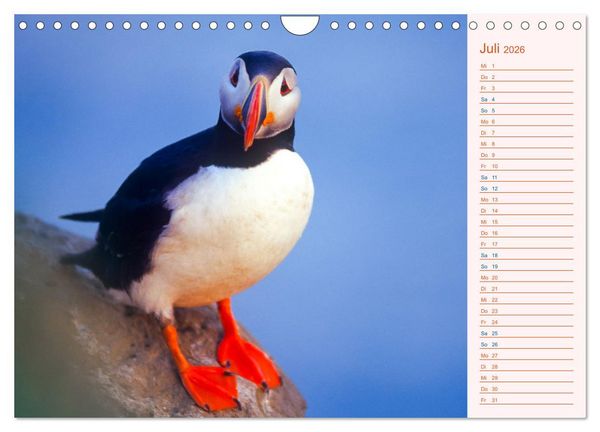
Task: Select the date row "Sa 18"
Action: [527, 255]
